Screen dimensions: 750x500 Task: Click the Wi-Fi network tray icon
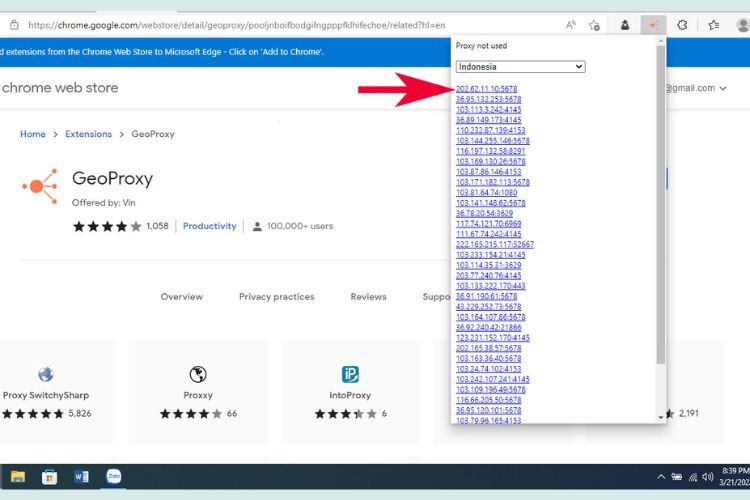click(693, 477)
